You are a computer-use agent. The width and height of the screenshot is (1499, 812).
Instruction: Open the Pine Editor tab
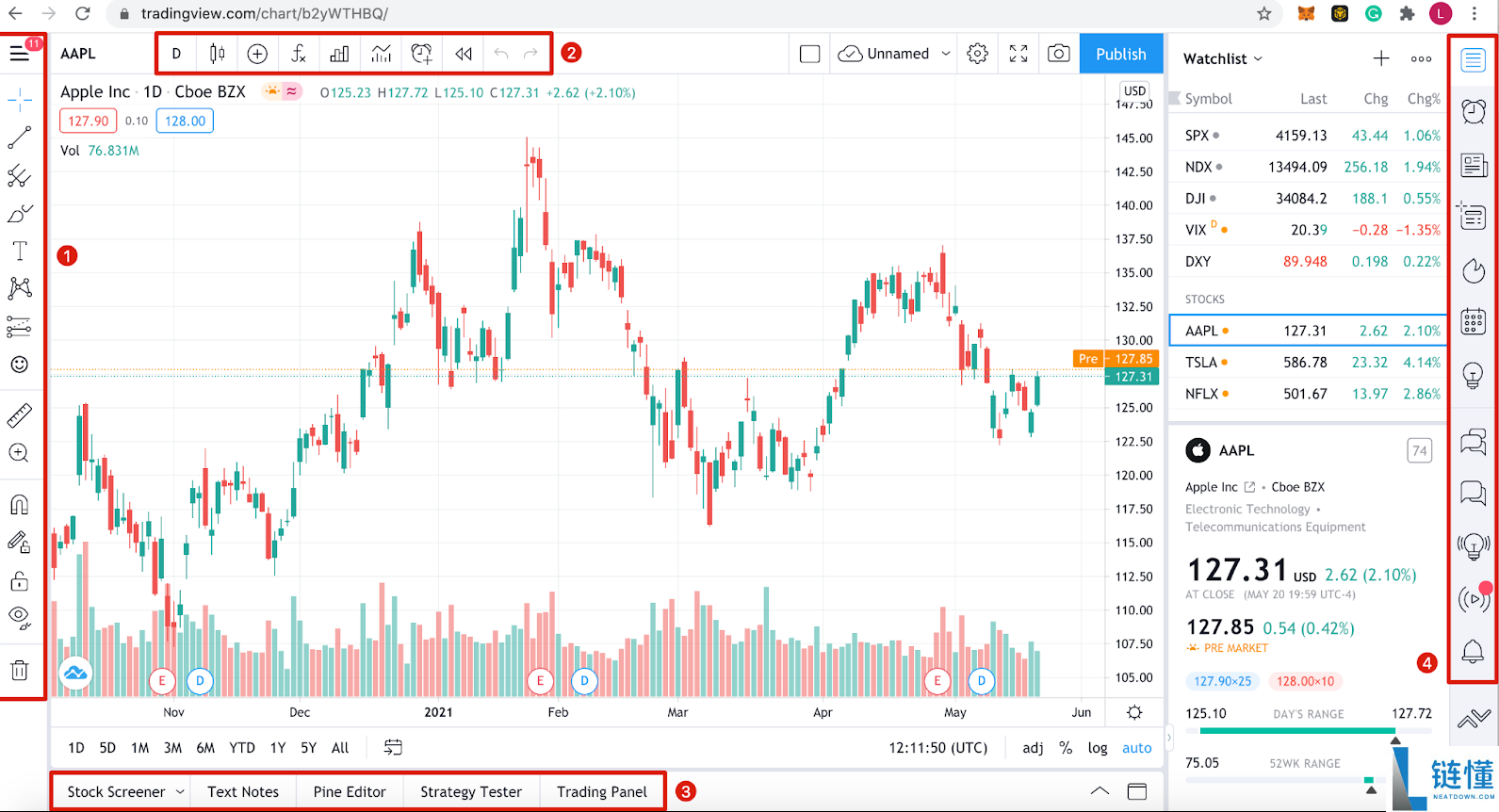[x=350, y=791]
